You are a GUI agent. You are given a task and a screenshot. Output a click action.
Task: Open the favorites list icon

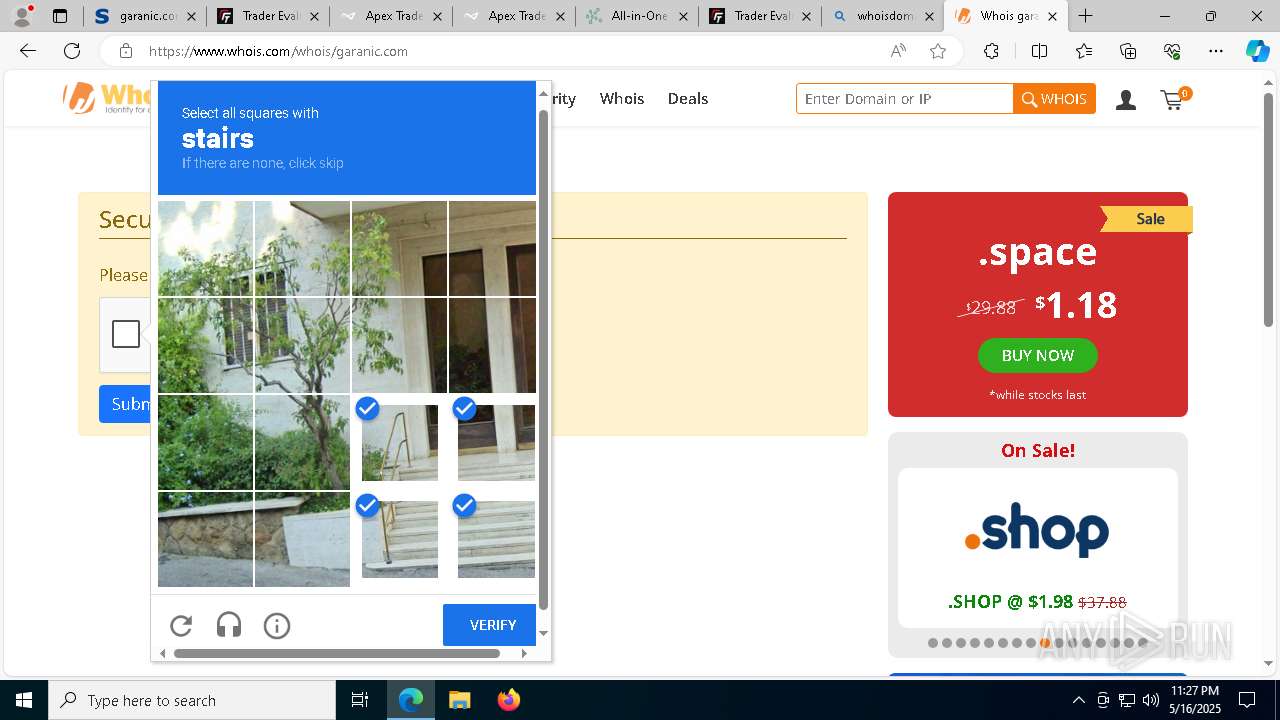tap(1084, 51)
